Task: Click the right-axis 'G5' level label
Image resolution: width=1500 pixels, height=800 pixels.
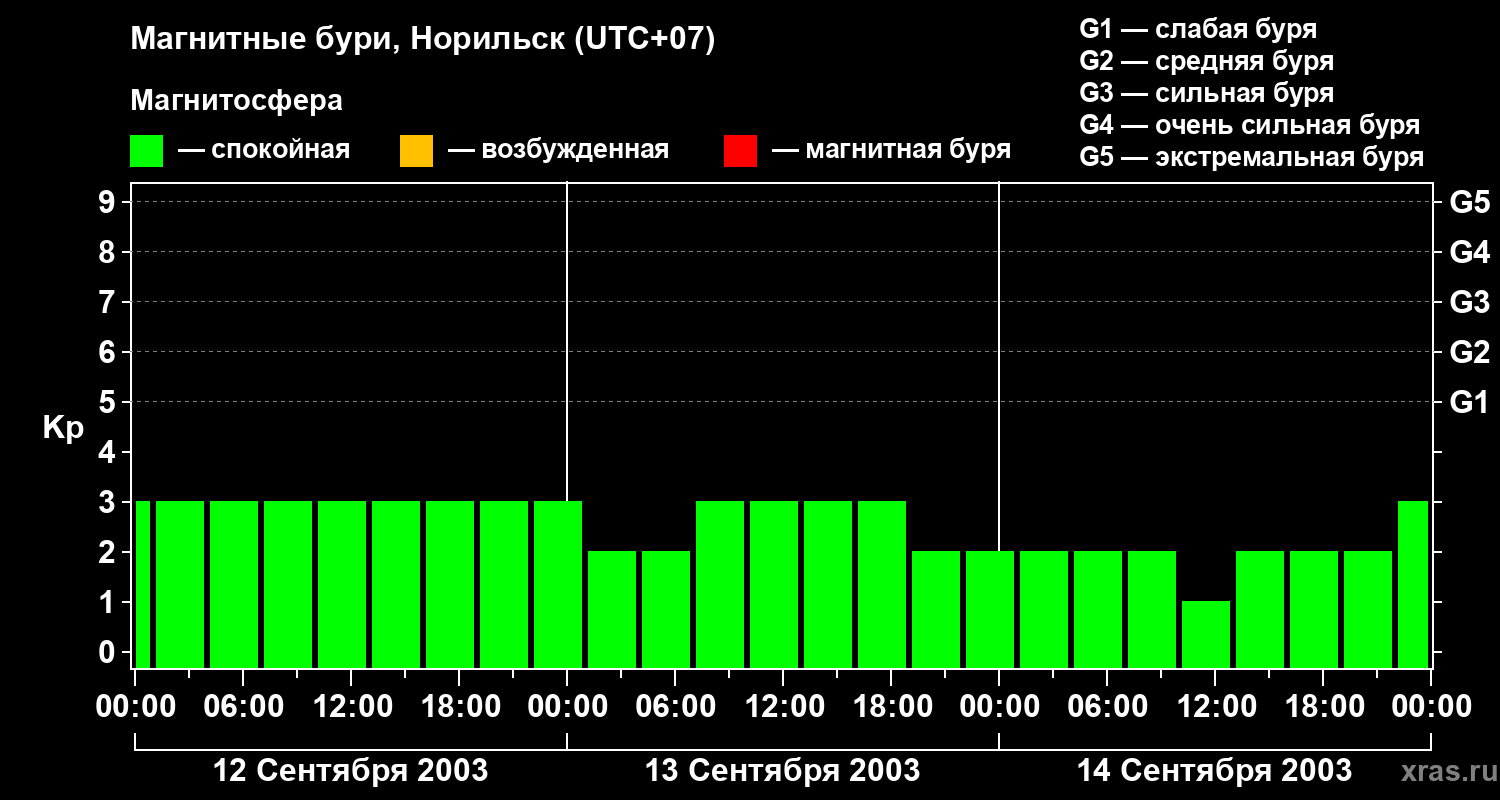Action: [1470, 202]
